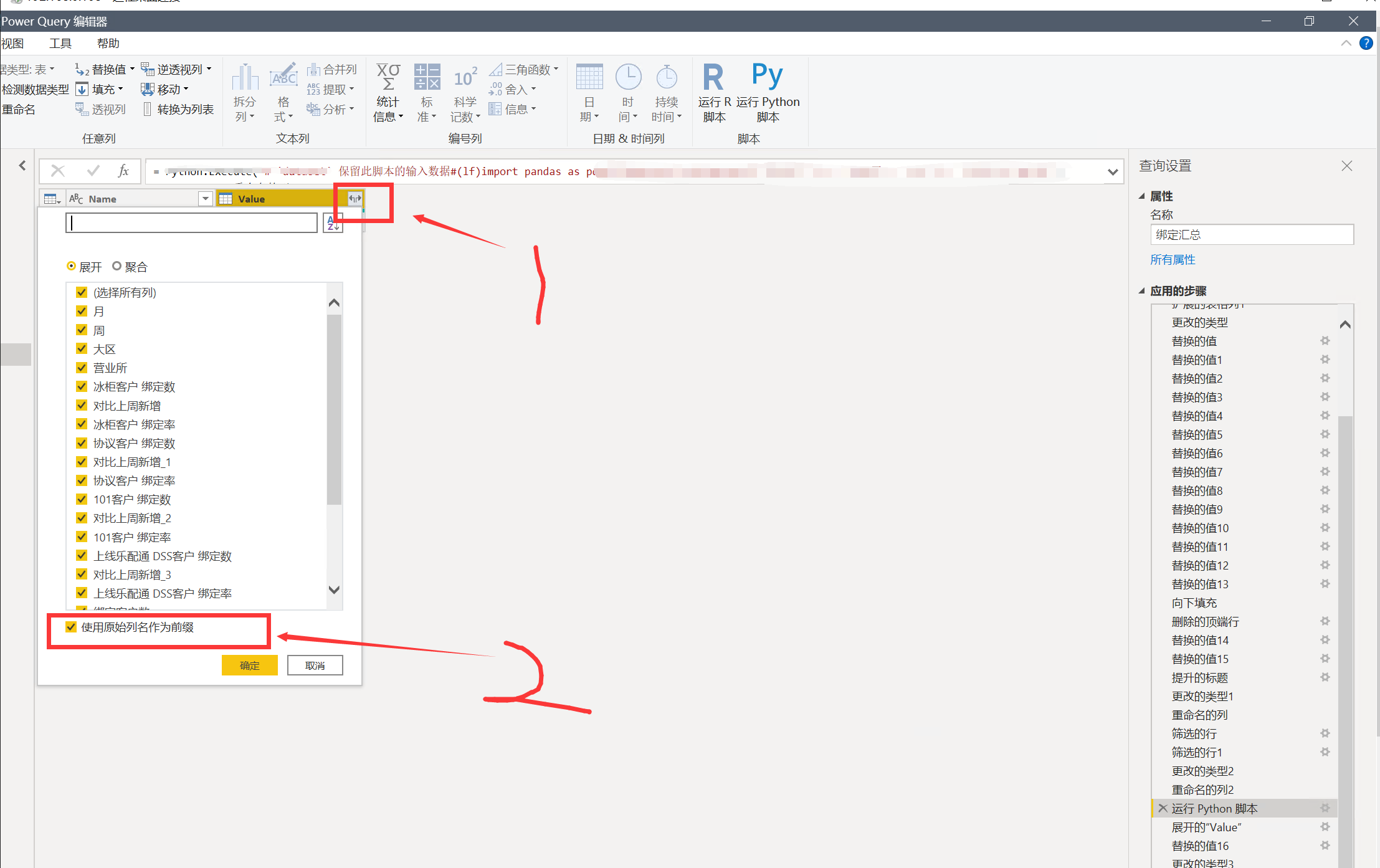
Task: Click the 名称 field showing 绑定汇总
Action: click(x=1251, y=235)
